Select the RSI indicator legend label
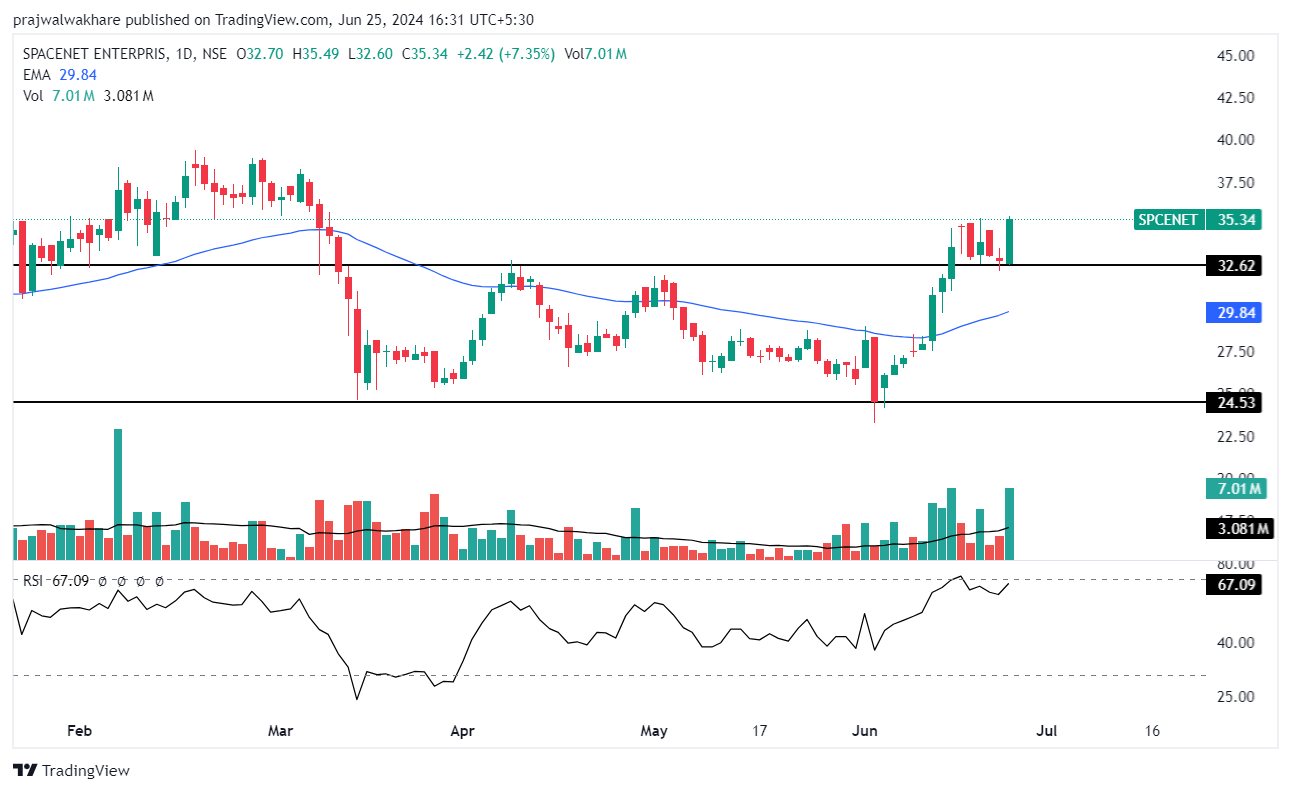 point(35,581)
